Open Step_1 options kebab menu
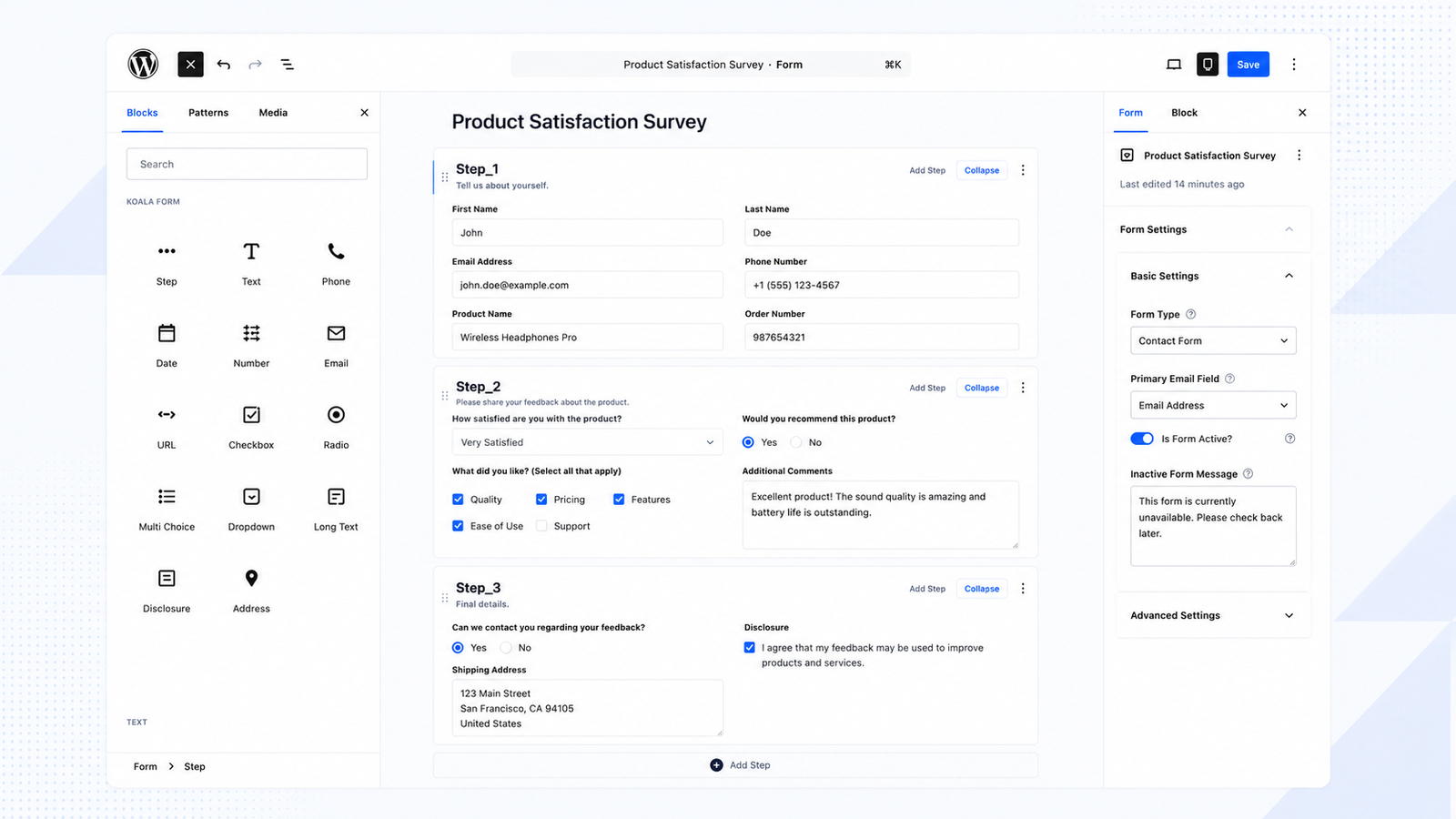This screenshot has height=819, width=1456. 1023,170
